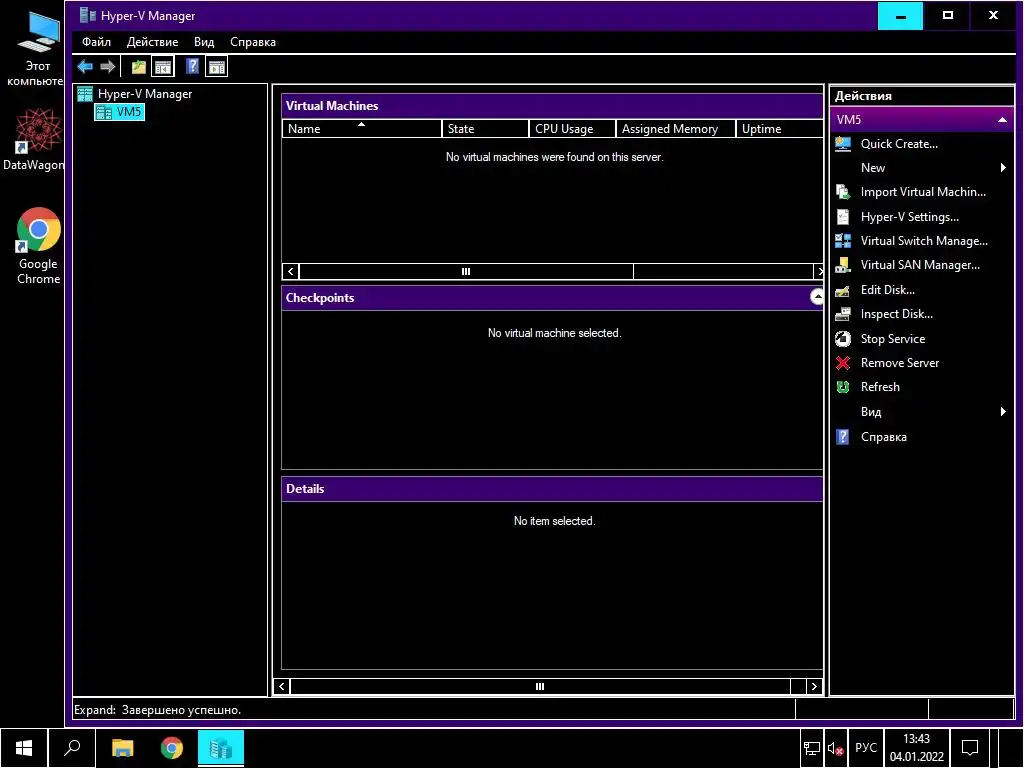Open the Действие menu
Screen dimensions: 1024x768
152,42
